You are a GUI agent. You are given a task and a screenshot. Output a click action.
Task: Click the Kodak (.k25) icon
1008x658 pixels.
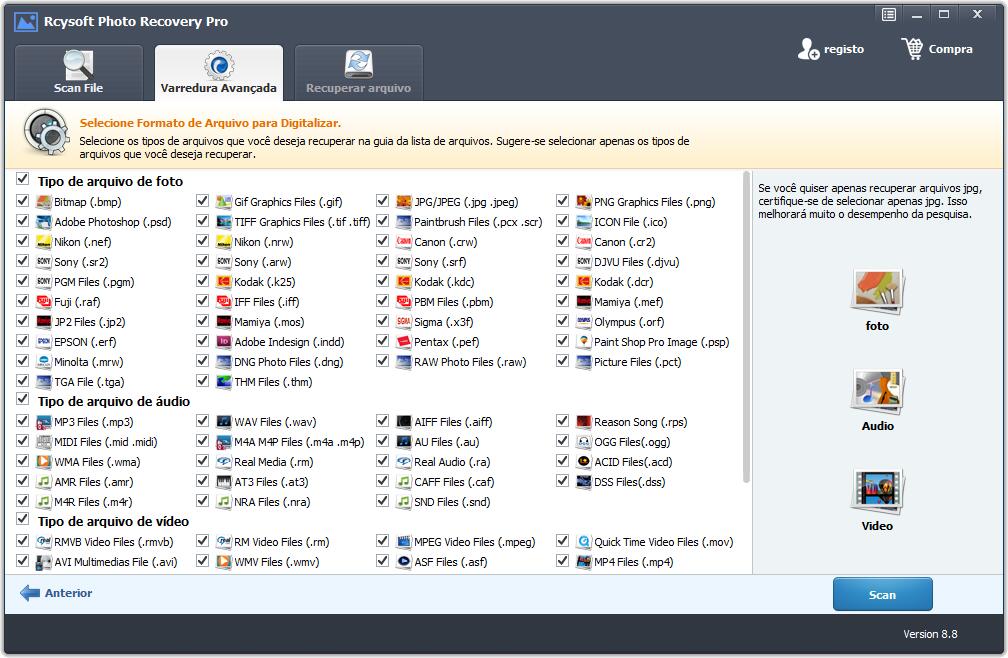(x=224, y=281)
